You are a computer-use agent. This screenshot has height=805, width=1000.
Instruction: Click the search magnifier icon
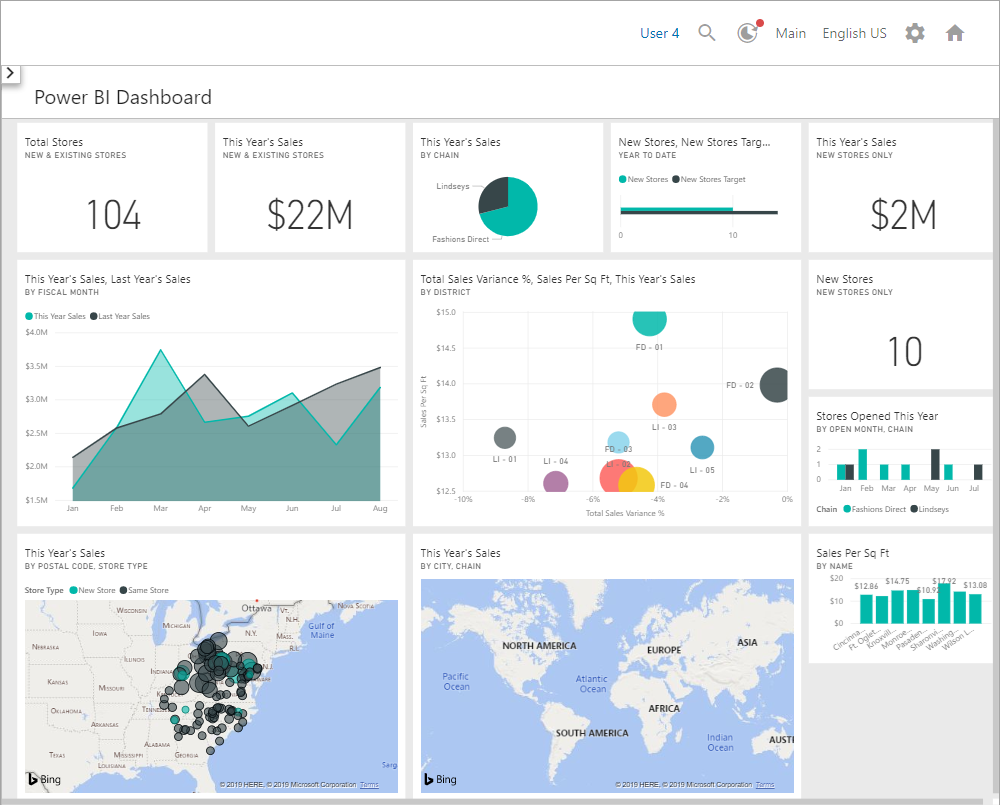click(707, 33)
